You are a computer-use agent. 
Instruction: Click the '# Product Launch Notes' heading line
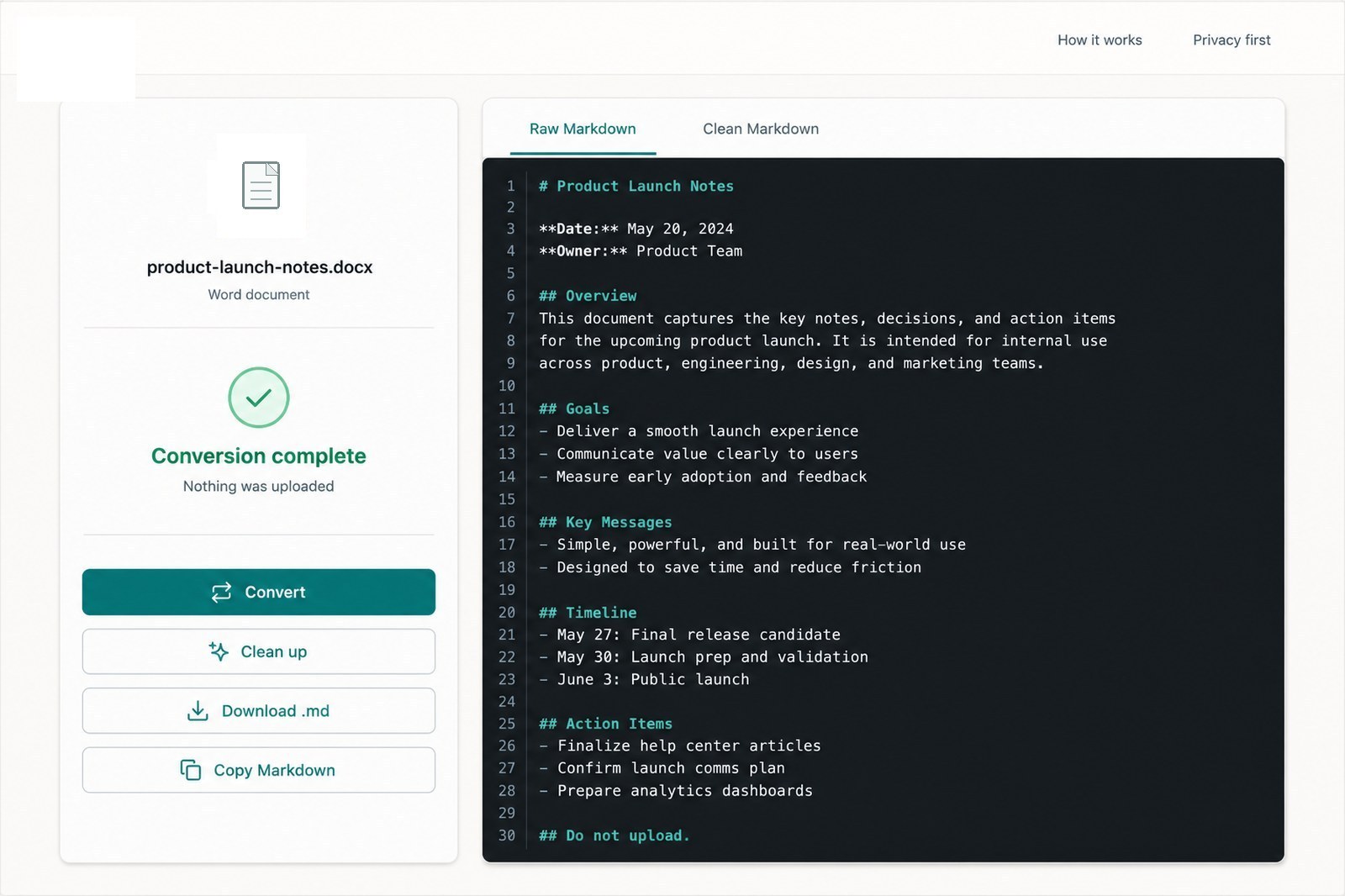click(636, 187)
